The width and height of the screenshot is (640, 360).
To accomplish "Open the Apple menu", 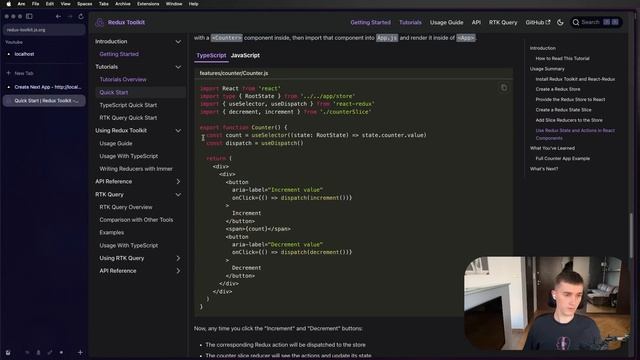I will 9,4.
